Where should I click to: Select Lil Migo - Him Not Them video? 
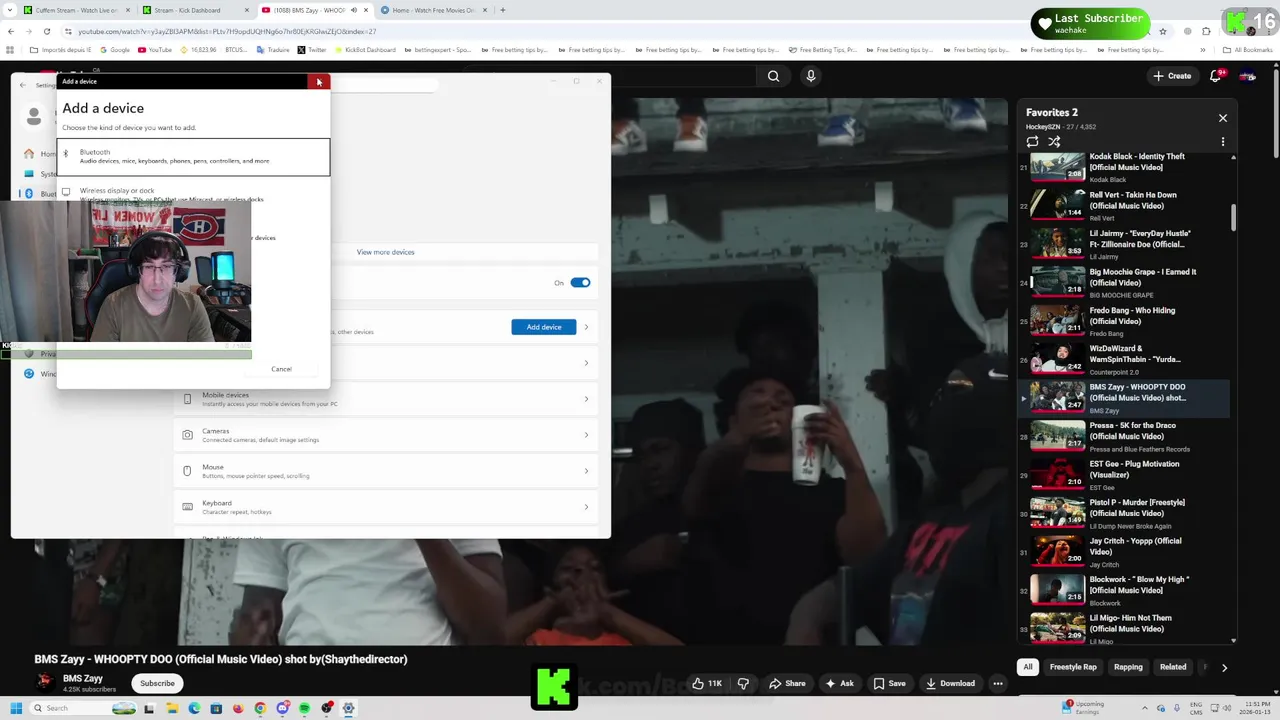point(1124,629)
